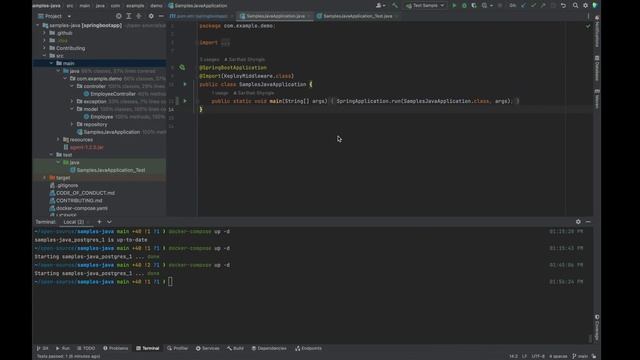The width and height of the screenshot is (640, 360).
Task: Select the .gitignore file
Action: tap(67, 185)
